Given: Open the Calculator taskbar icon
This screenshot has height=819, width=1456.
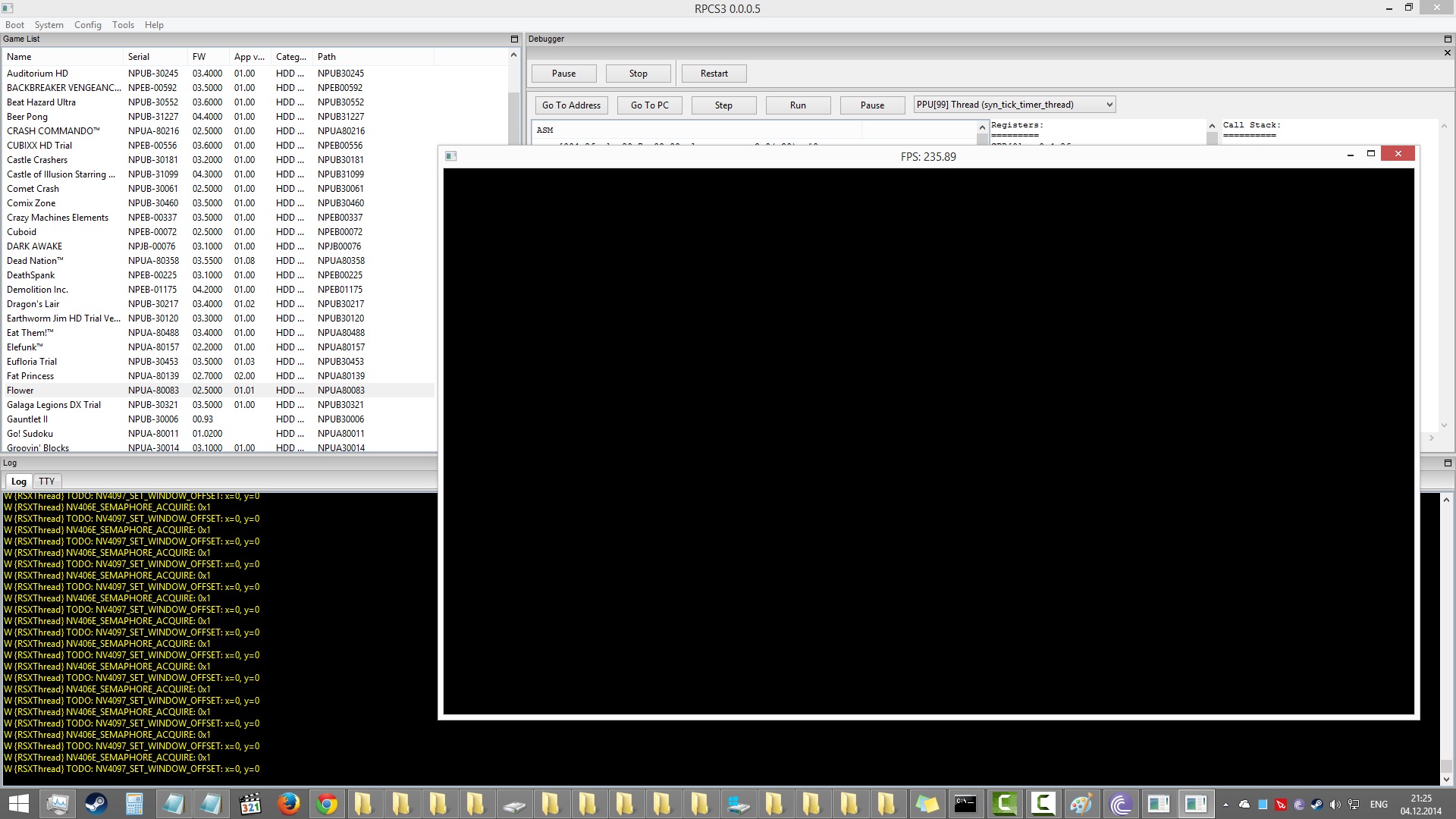Looking at the screenshot, I should point(134,804).
